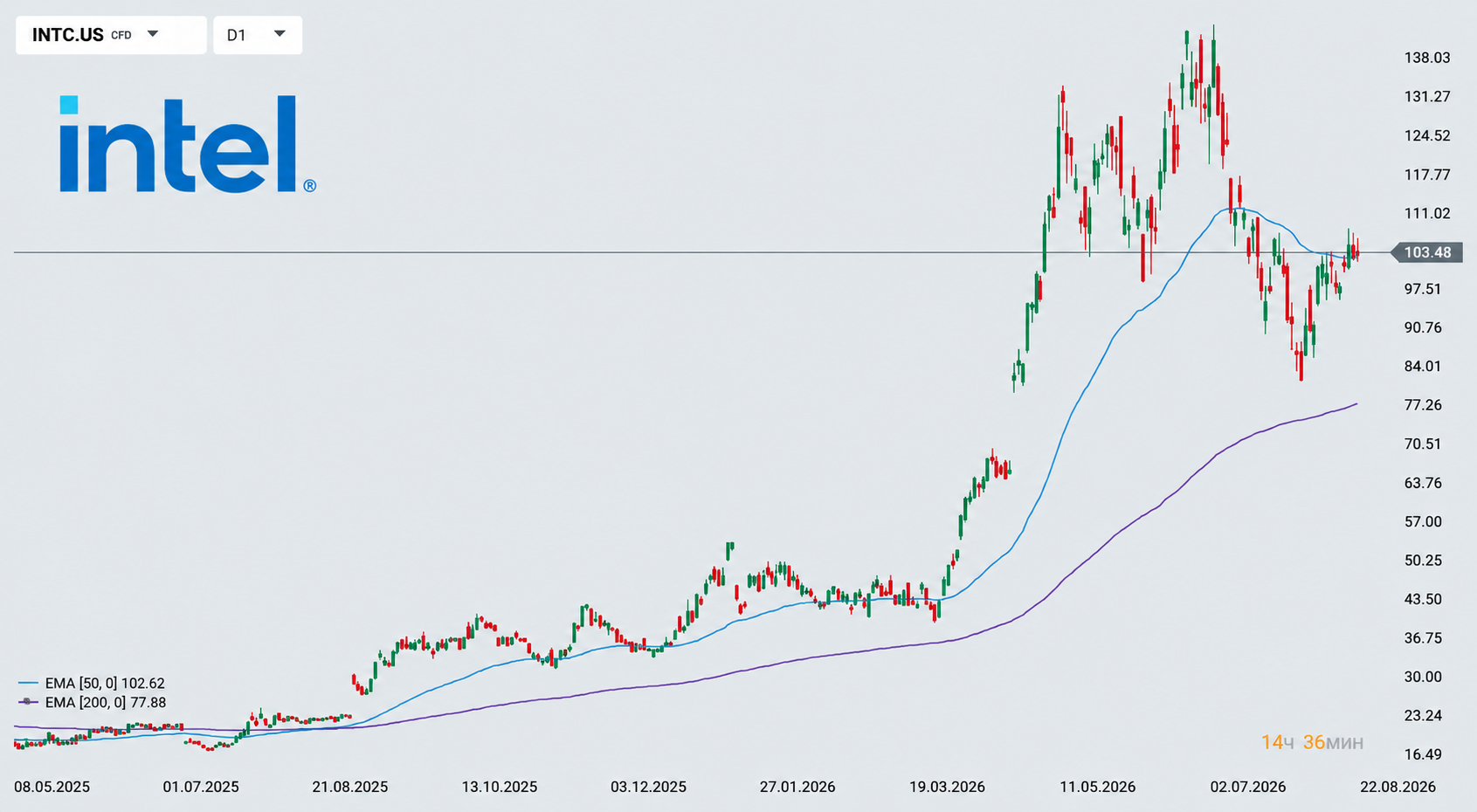
Task: Open the INTC.US symbol dropdown
Action: (111, 35)
